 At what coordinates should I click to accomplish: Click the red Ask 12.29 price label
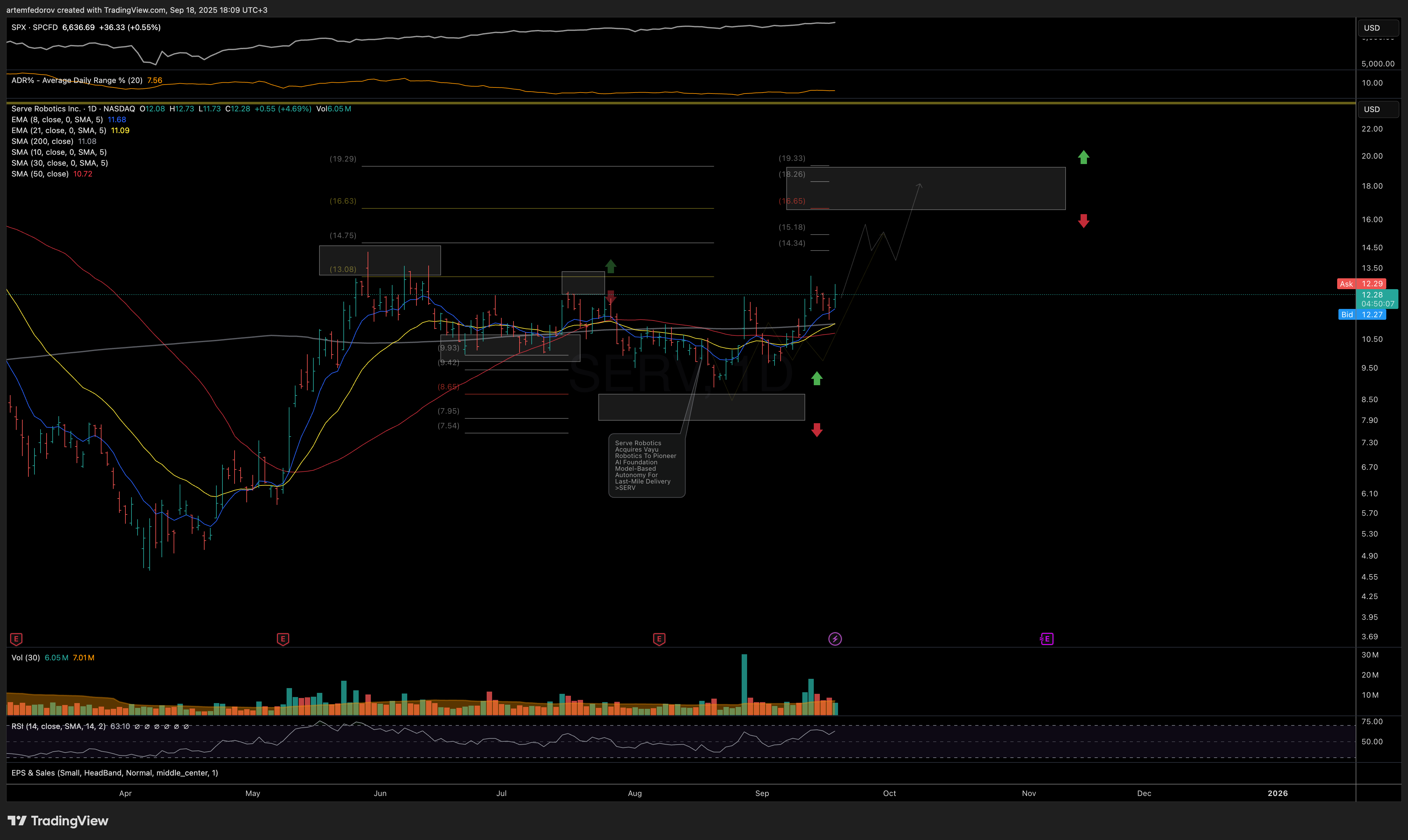pyautogui.click(x=1361, y=284)
